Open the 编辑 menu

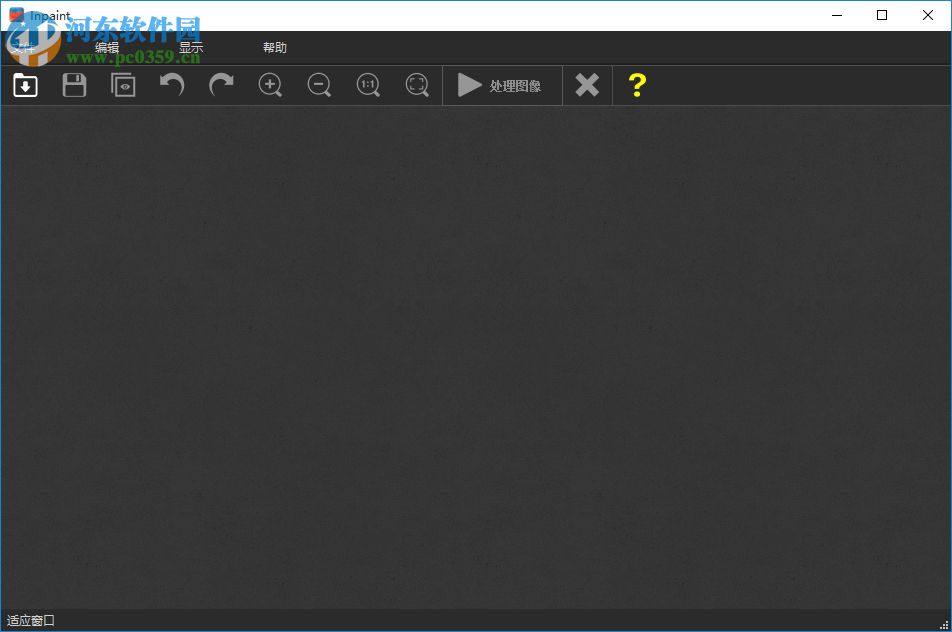pyautogui.click(x=107, y=47)
